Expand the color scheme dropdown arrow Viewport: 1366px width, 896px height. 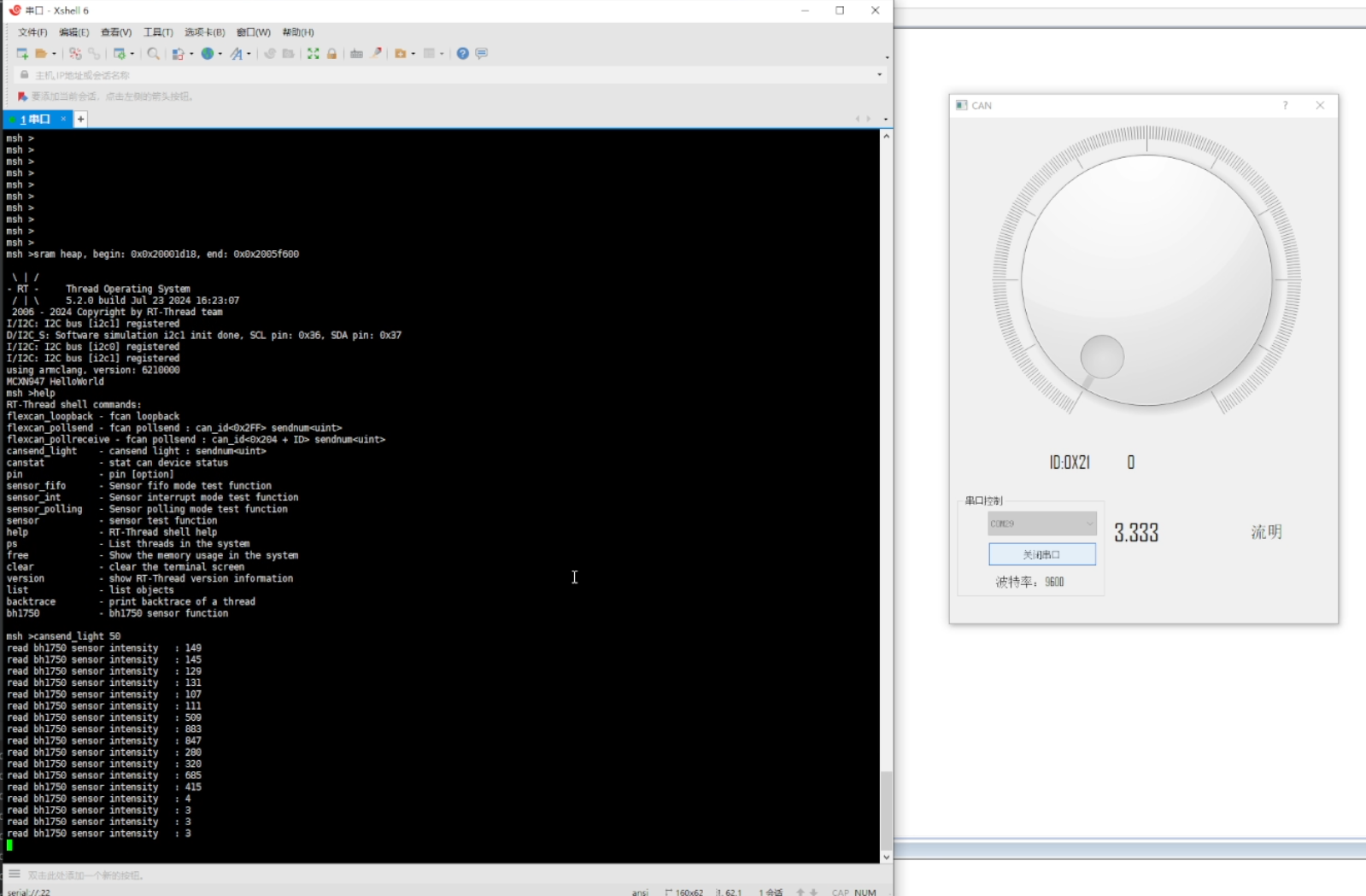click(191, 54)
